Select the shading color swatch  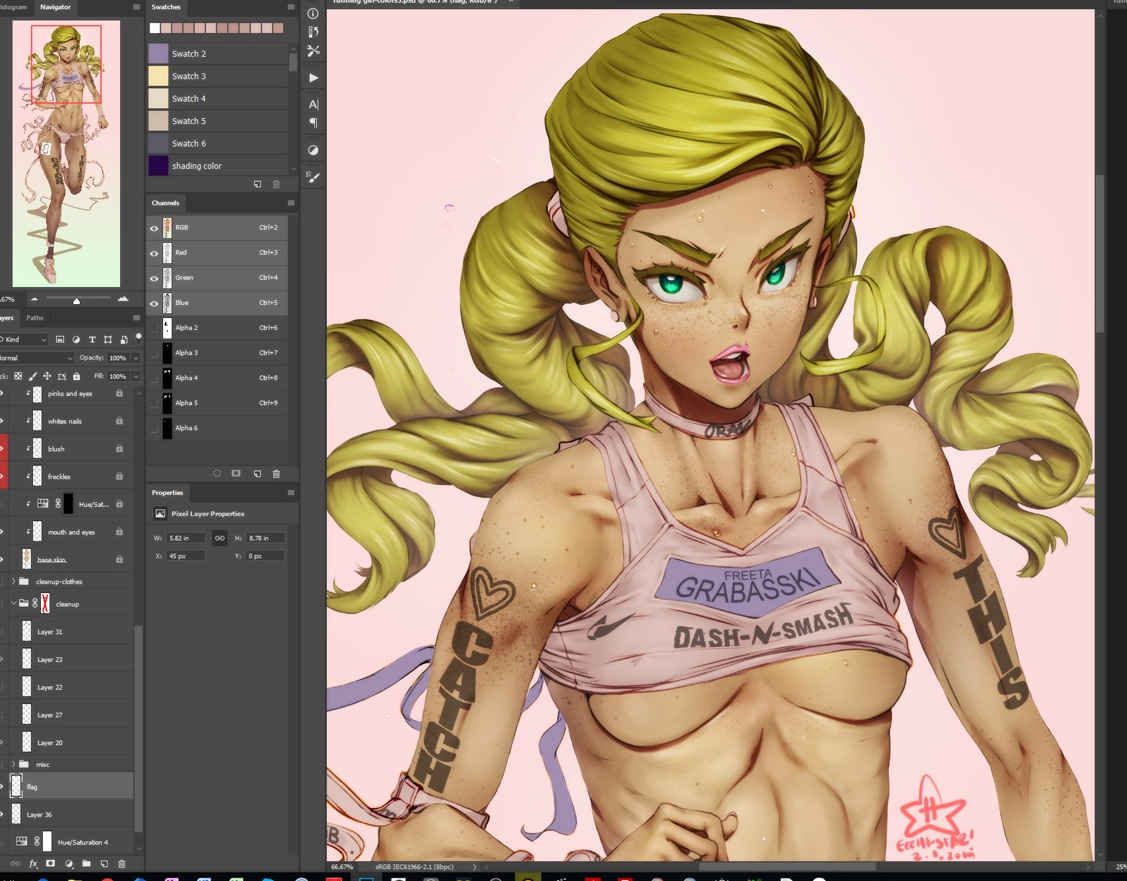158,165
